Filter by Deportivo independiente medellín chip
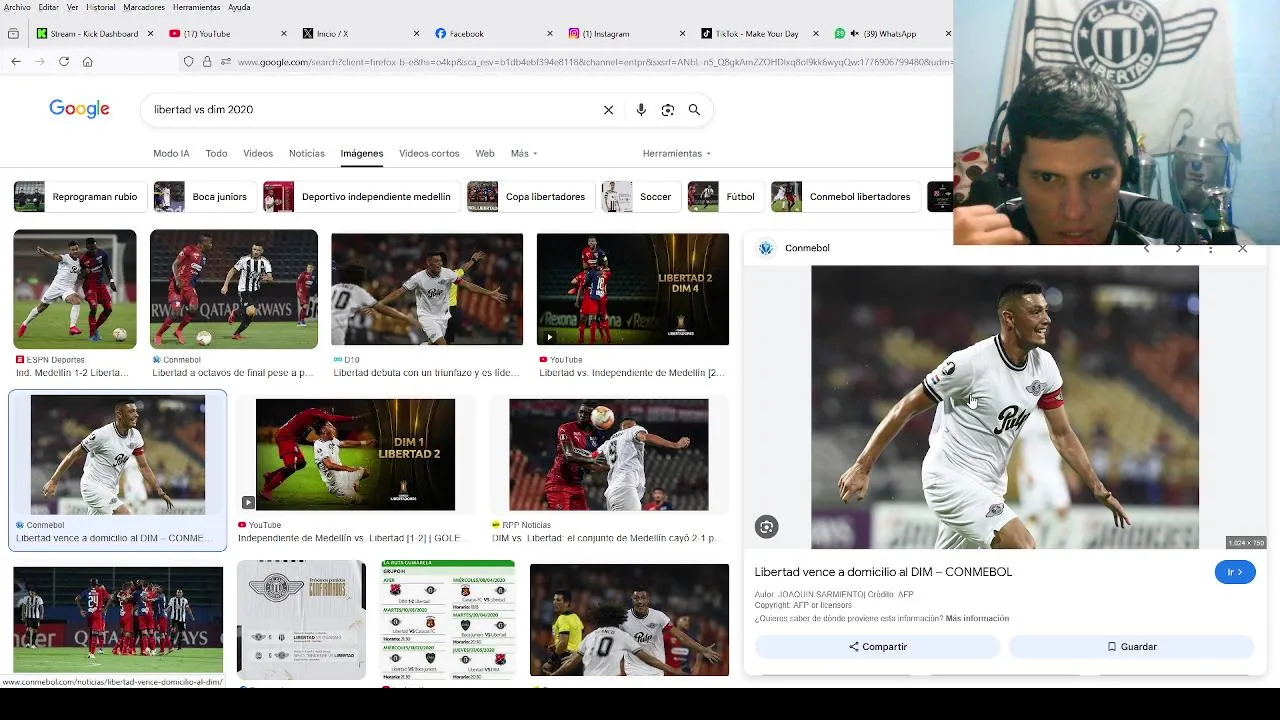Viewport: 1280px width, 720px height. click(x=361, y=197)
